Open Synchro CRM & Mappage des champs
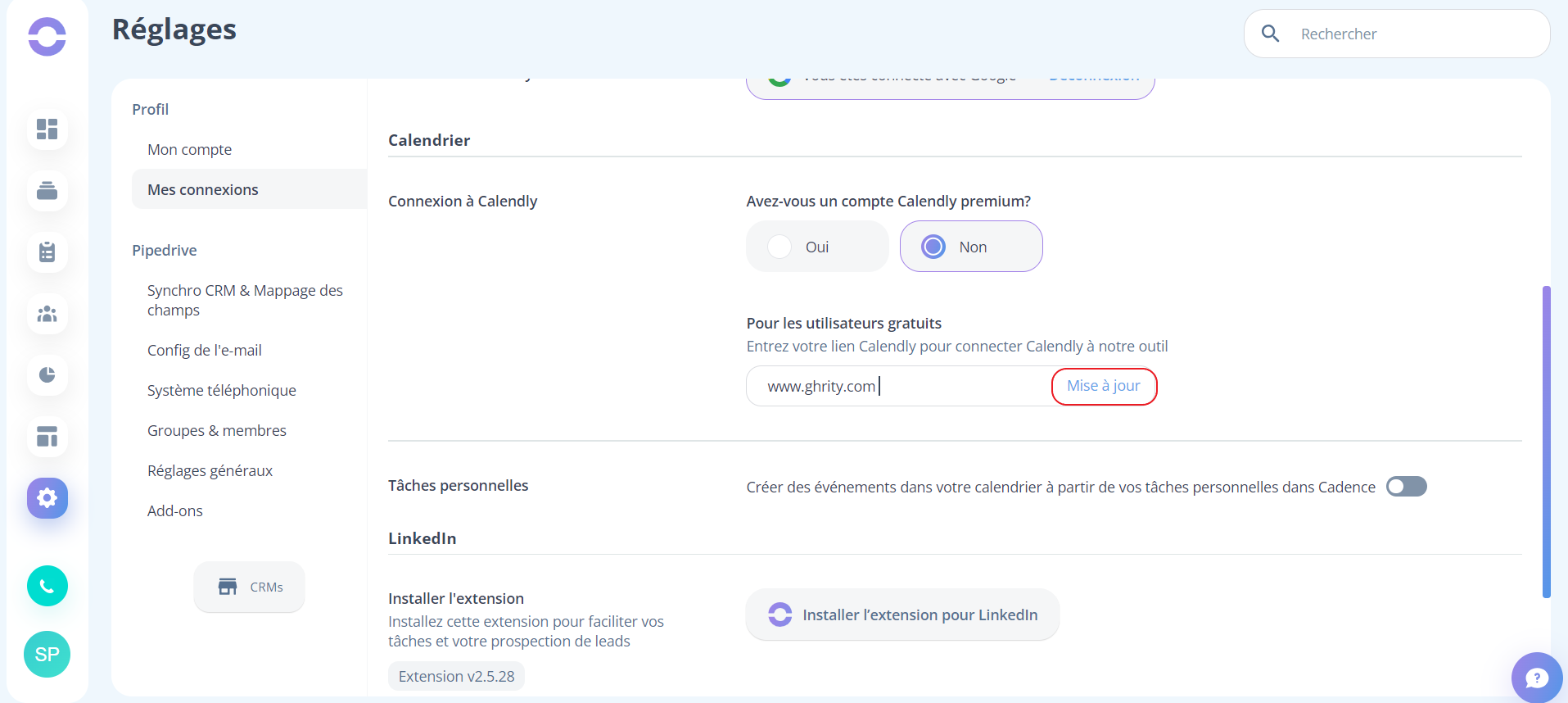Viewport: 1568px width, 703px height. click(x=245, y=301)
